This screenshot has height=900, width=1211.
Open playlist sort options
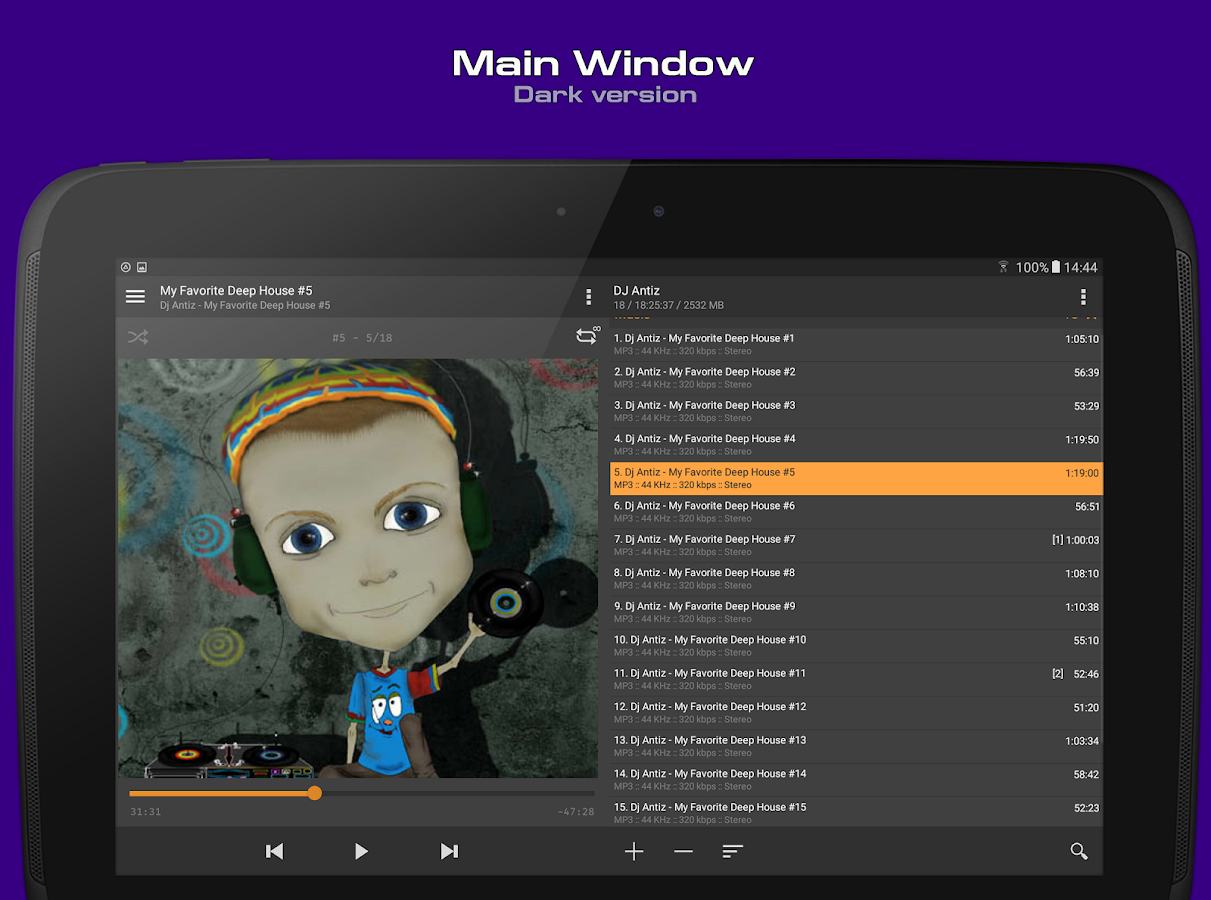732,851
